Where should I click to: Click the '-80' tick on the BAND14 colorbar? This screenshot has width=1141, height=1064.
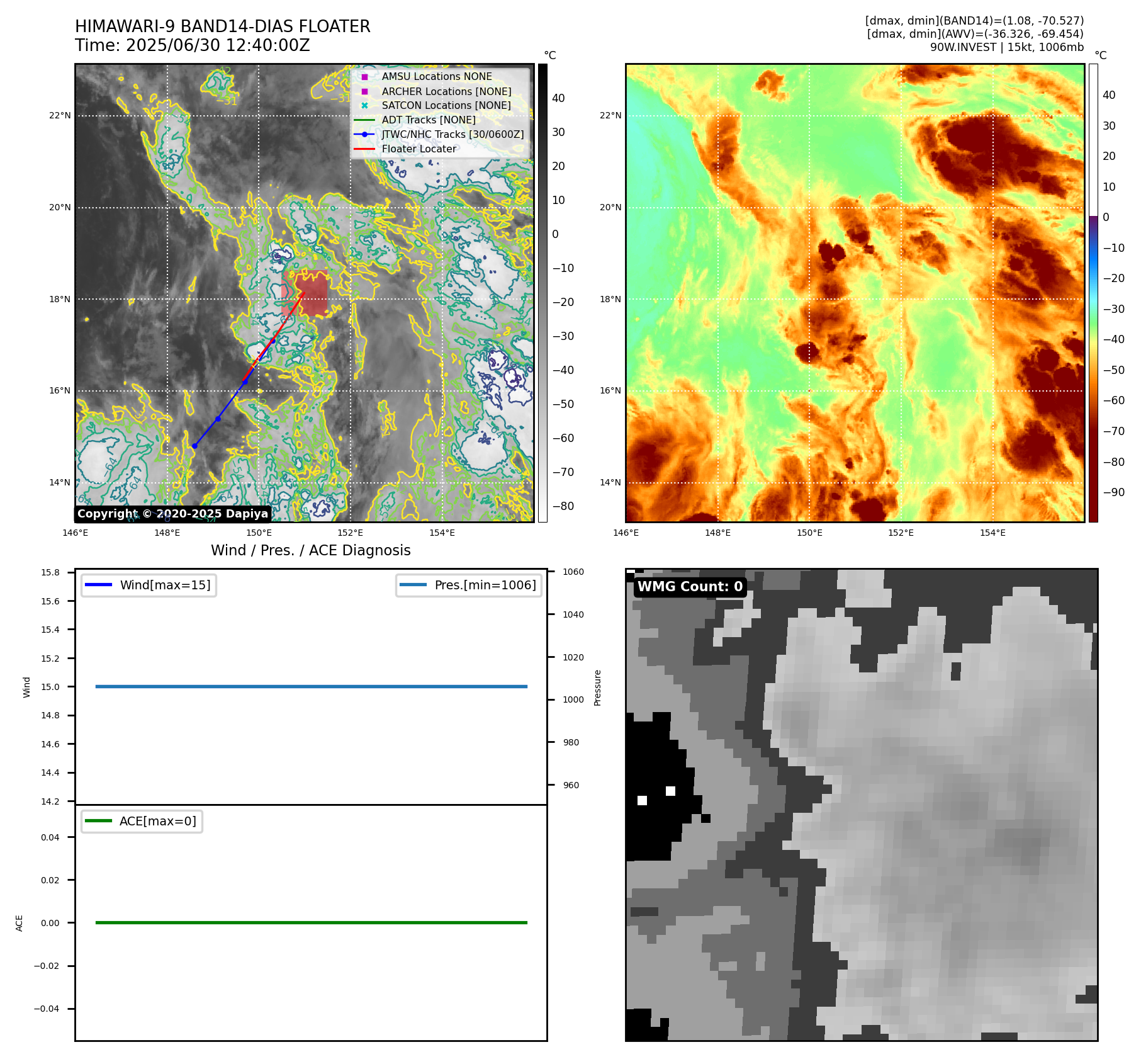[563, 506]
